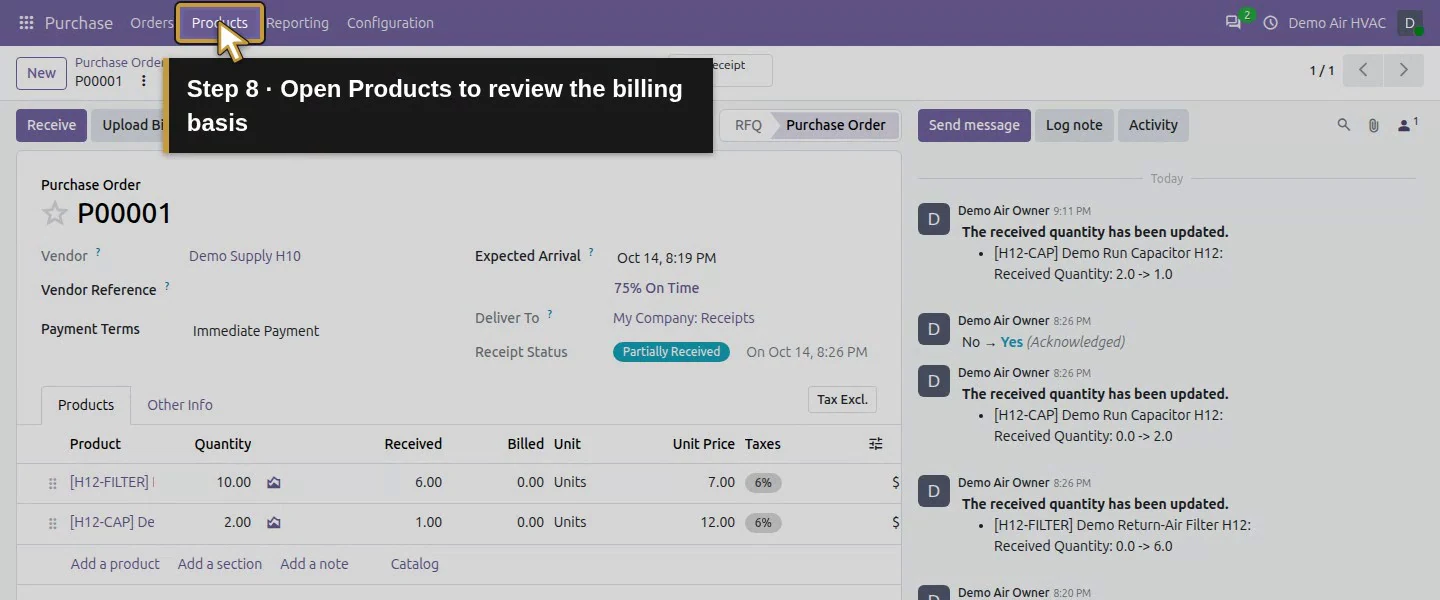Click the unit price 12.00 cell
Viewport: 1440px width, 600px height.
click(717, 522)
